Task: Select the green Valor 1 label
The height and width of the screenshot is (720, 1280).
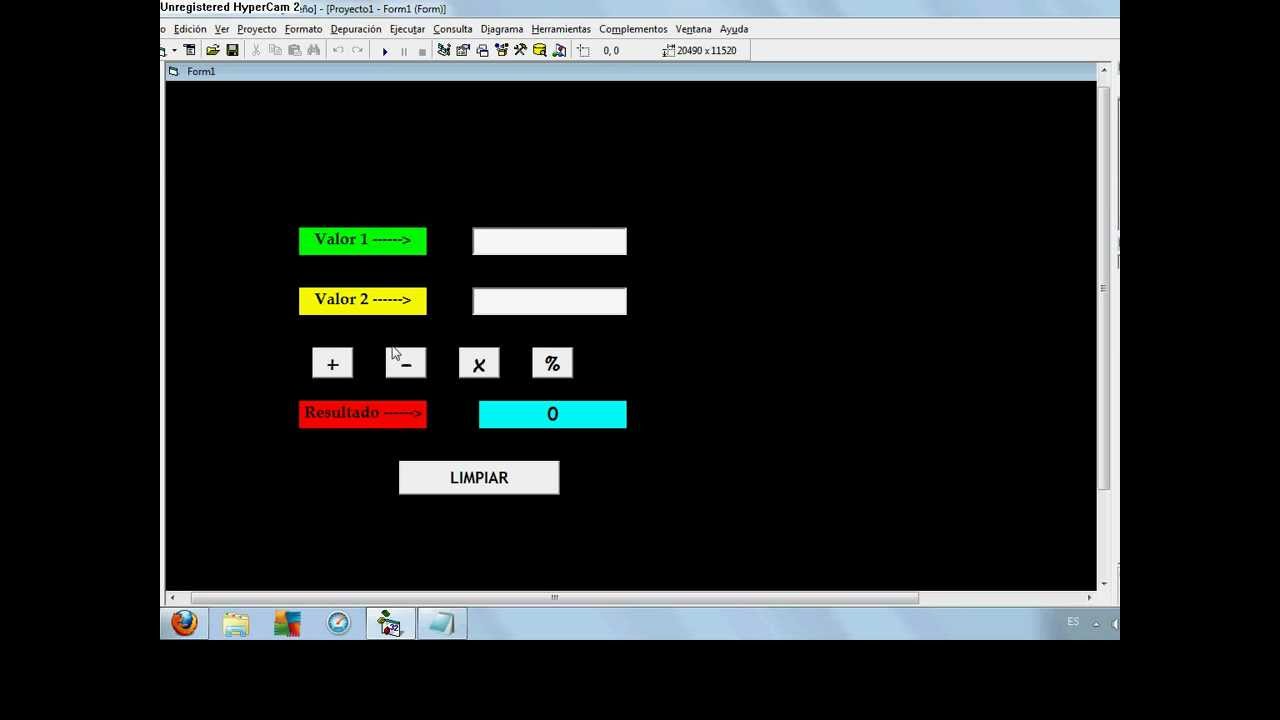Action: (x=363, y=241)
